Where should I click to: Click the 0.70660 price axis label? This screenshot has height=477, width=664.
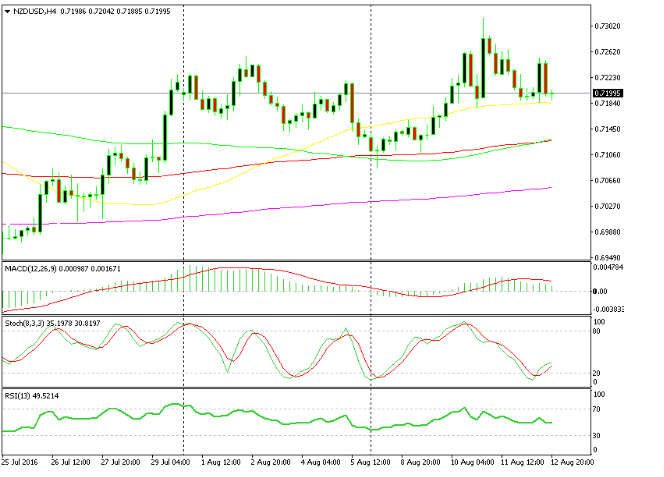coord(607,180)
